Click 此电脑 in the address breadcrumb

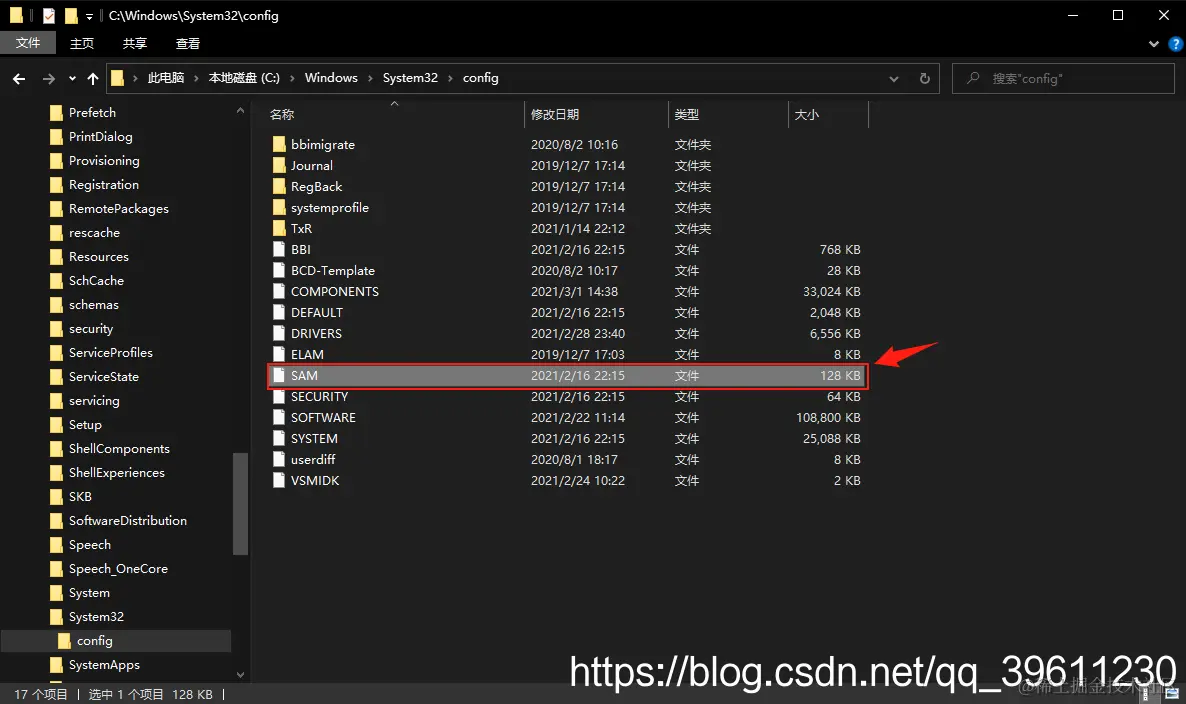click(166, 78)
